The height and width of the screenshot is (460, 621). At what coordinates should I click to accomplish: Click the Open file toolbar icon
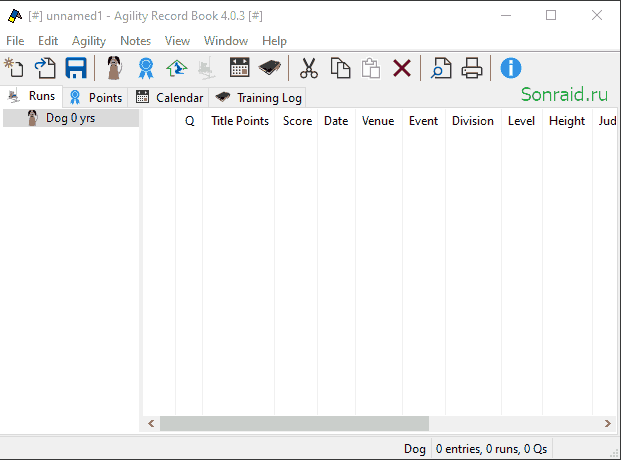[45, 68]
